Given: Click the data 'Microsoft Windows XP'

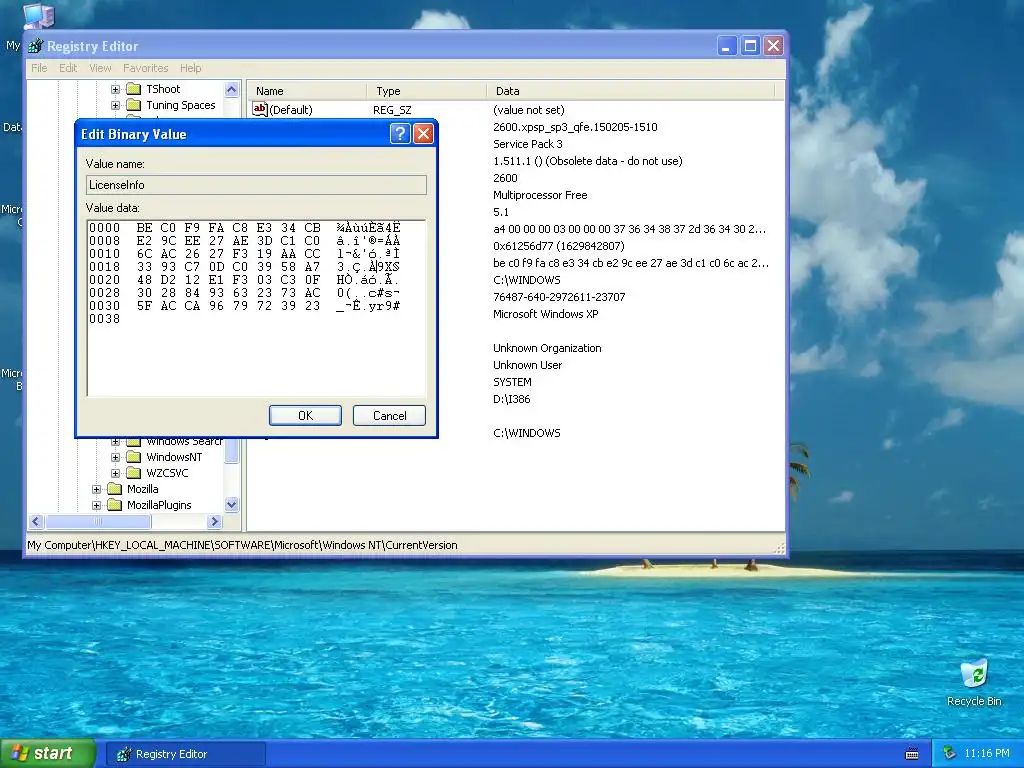Looking at the screenshot, I should (545, 313).
